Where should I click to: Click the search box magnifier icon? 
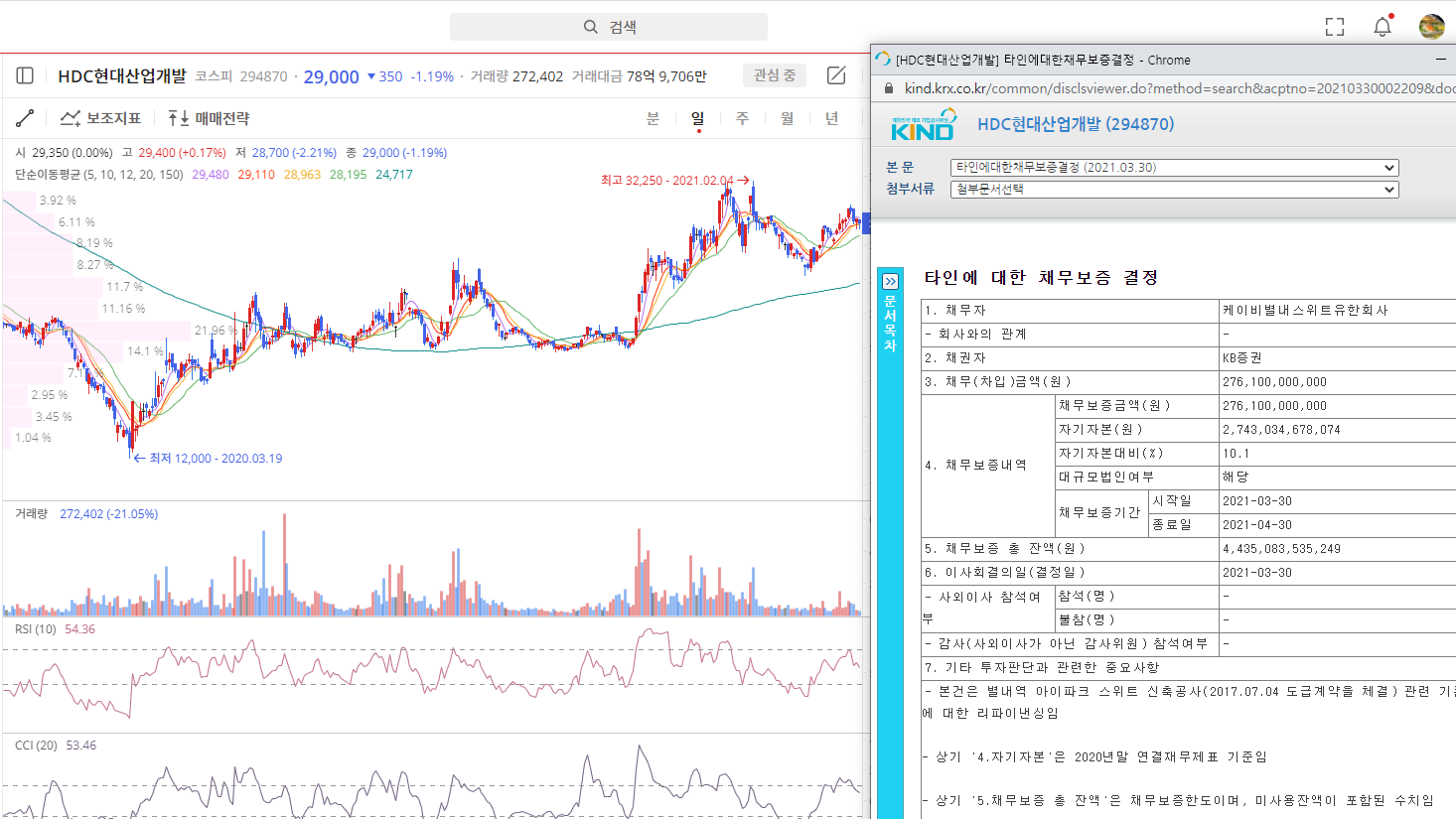591,27
